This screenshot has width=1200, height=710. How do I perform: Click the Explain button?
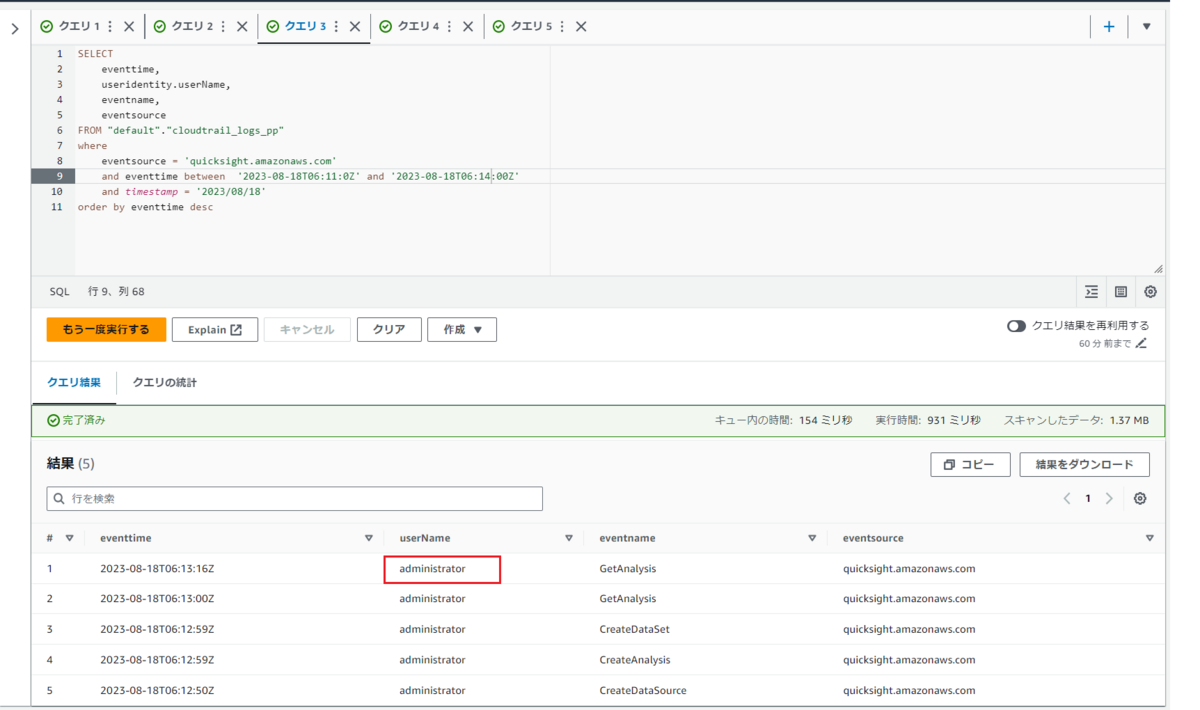[x=215, y=329]
